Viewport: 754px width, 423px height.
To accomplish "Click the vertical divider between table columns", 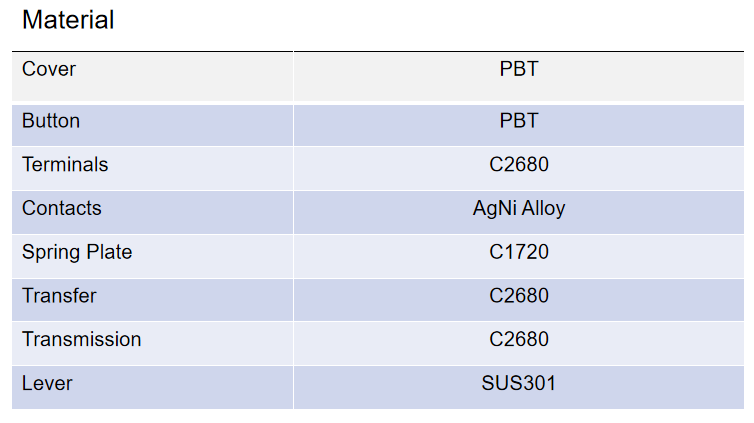I will 293,230.
